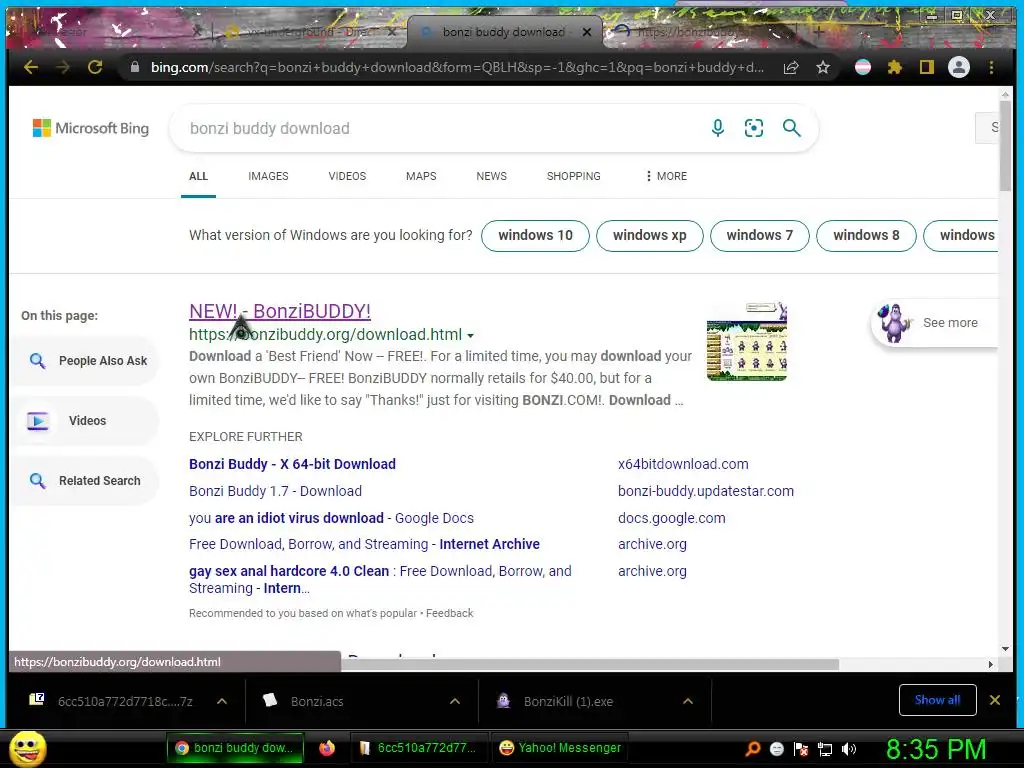Image resolution: width=1024 pixels, height=768 pixels.
Task: Open the Chrome profile avatar
Action: pos(959,67)
